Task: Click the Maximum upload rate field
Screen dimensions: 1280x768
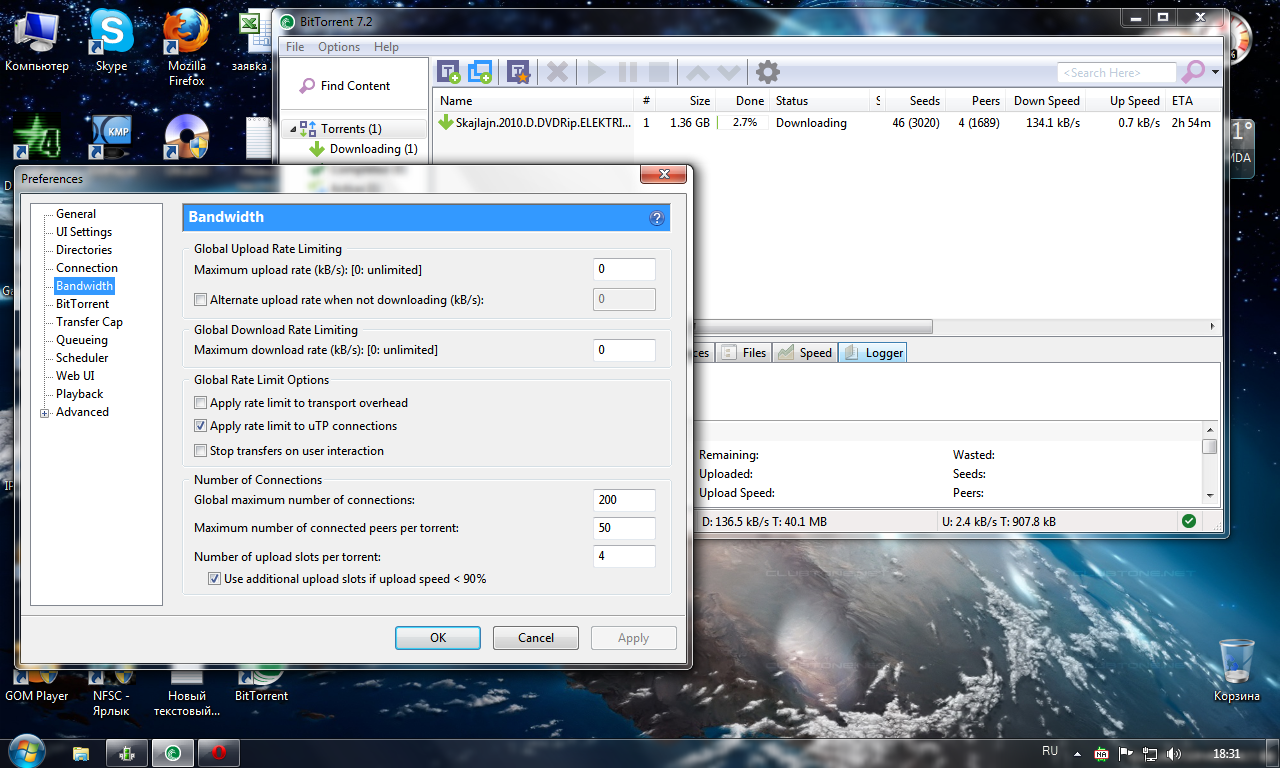Action: (624, 269)
